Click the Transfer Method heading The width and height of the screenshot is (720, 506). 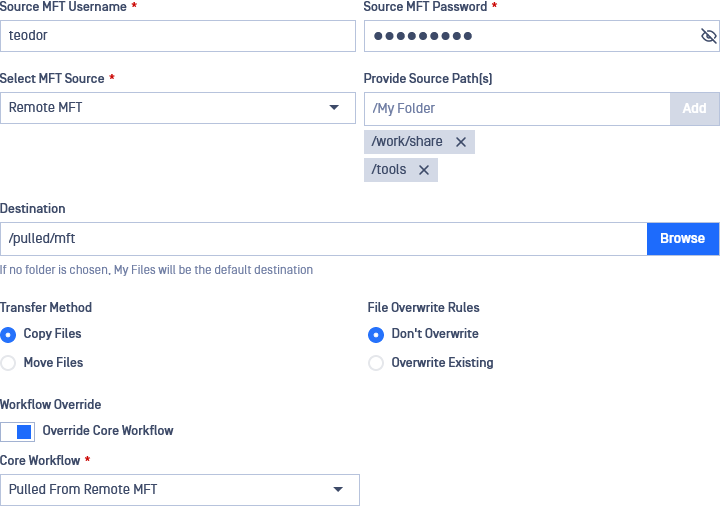46,307
